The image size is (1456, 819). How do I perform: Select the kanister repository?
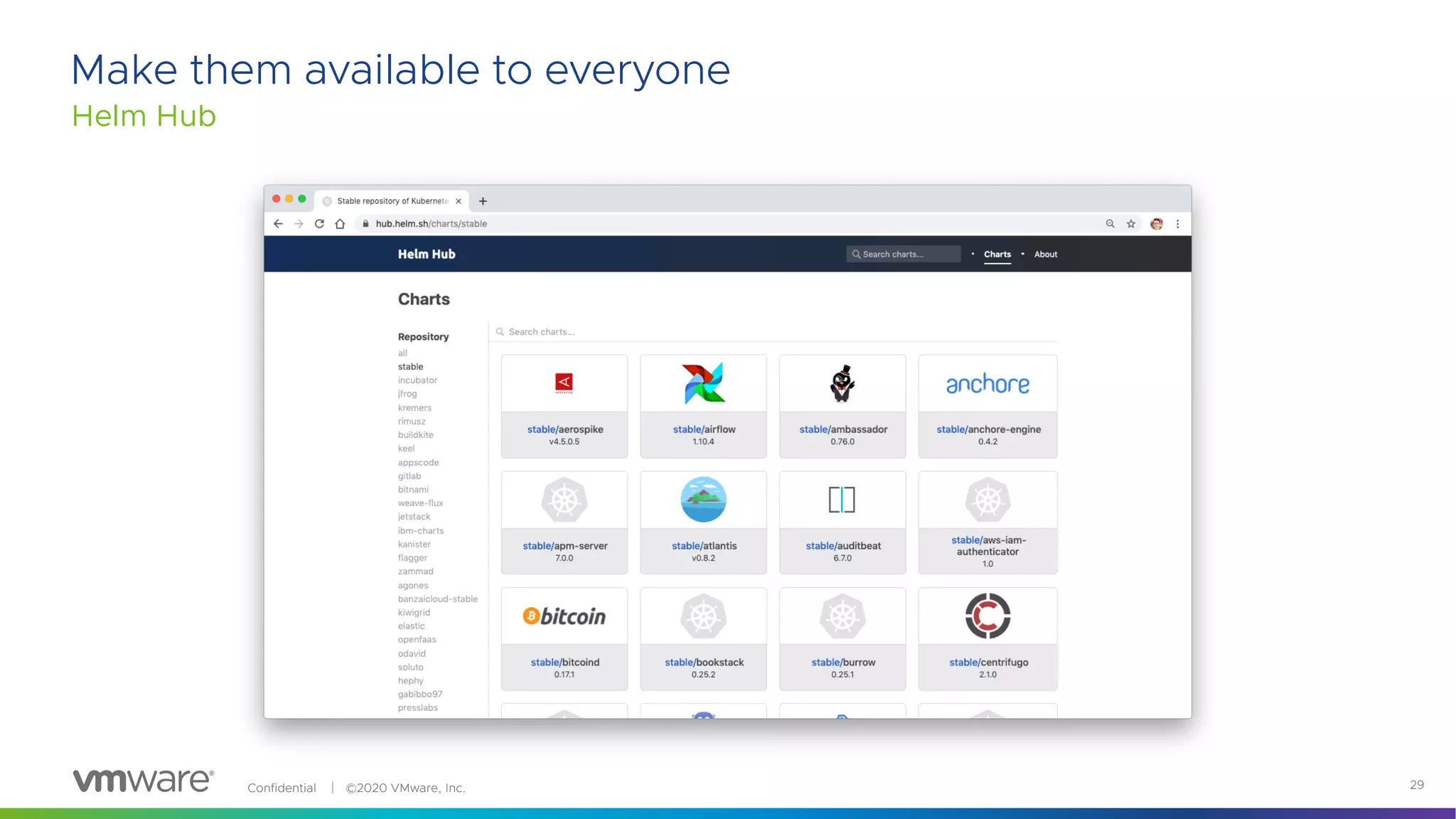(414, 545)
